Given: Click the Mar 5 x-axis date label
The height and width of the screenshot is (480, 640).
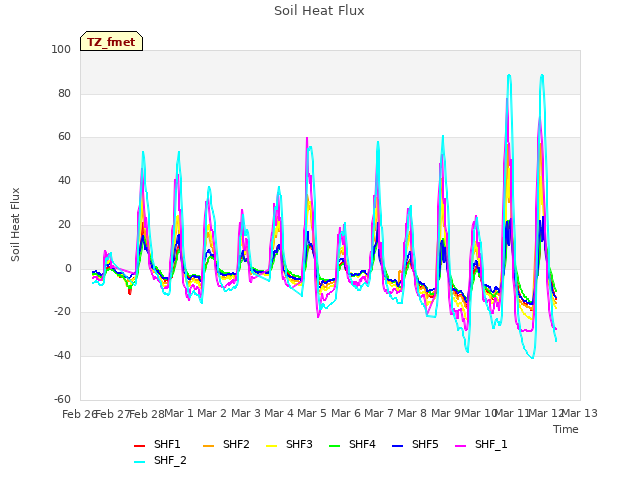Looking at the screenshot, I should click(312, 413).
